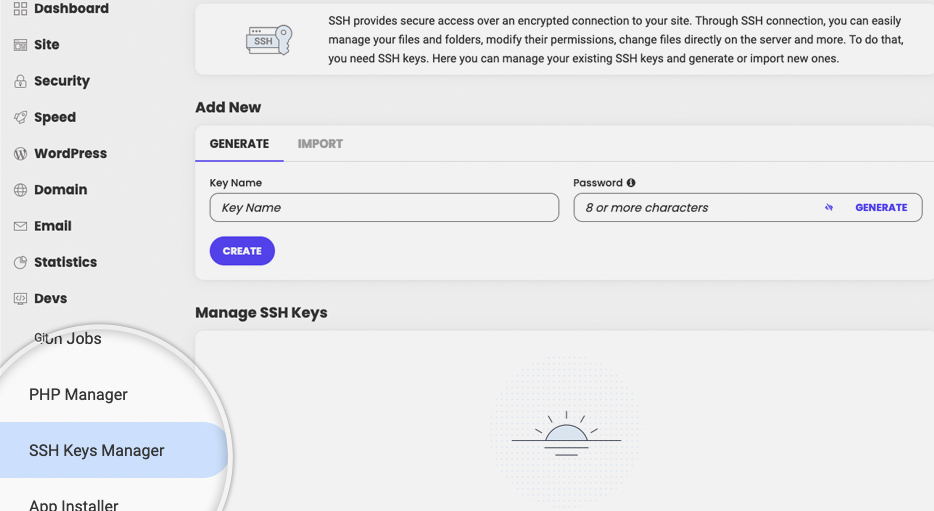
Task: Click the WordPress logo icon
Action: point(20,154)
